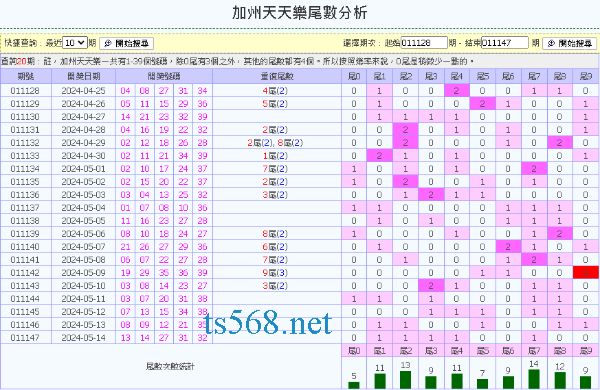Screen dimensions: 600x390
Task: Select period number 011136
Action: coord(25,195)
